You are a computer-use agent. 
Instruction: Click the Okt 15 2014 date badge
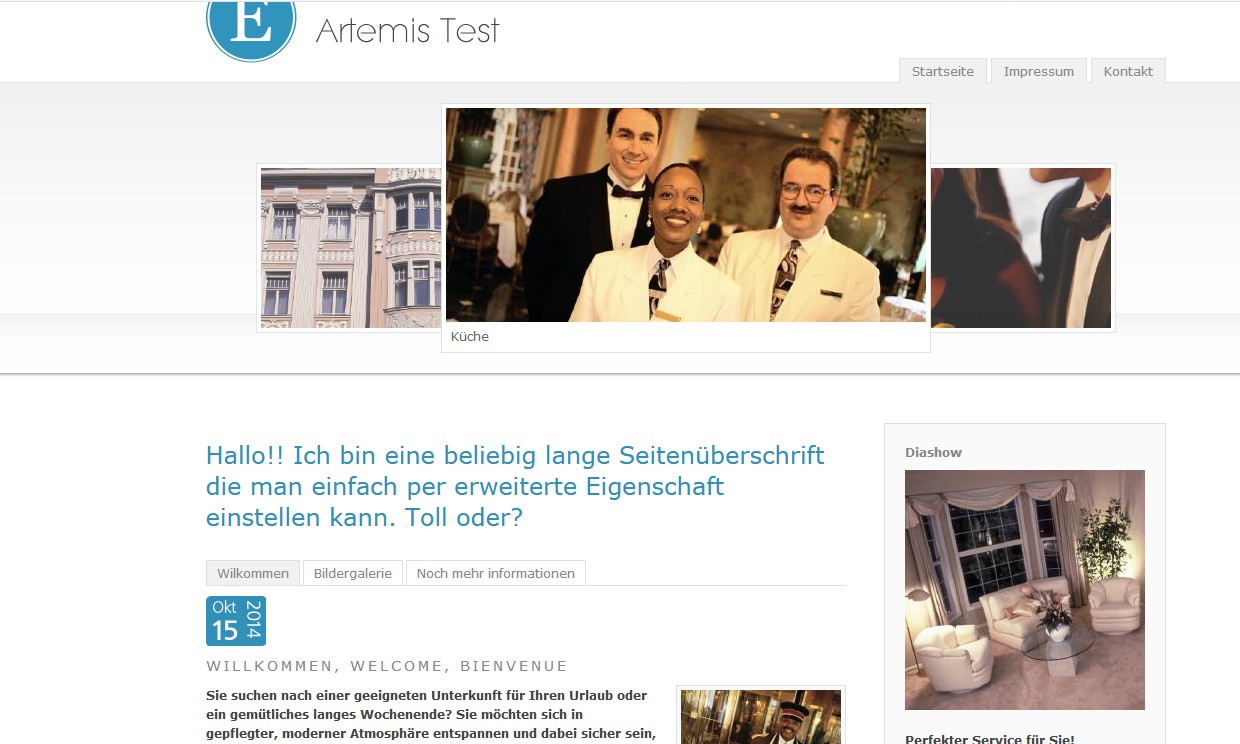pos(236,620)
